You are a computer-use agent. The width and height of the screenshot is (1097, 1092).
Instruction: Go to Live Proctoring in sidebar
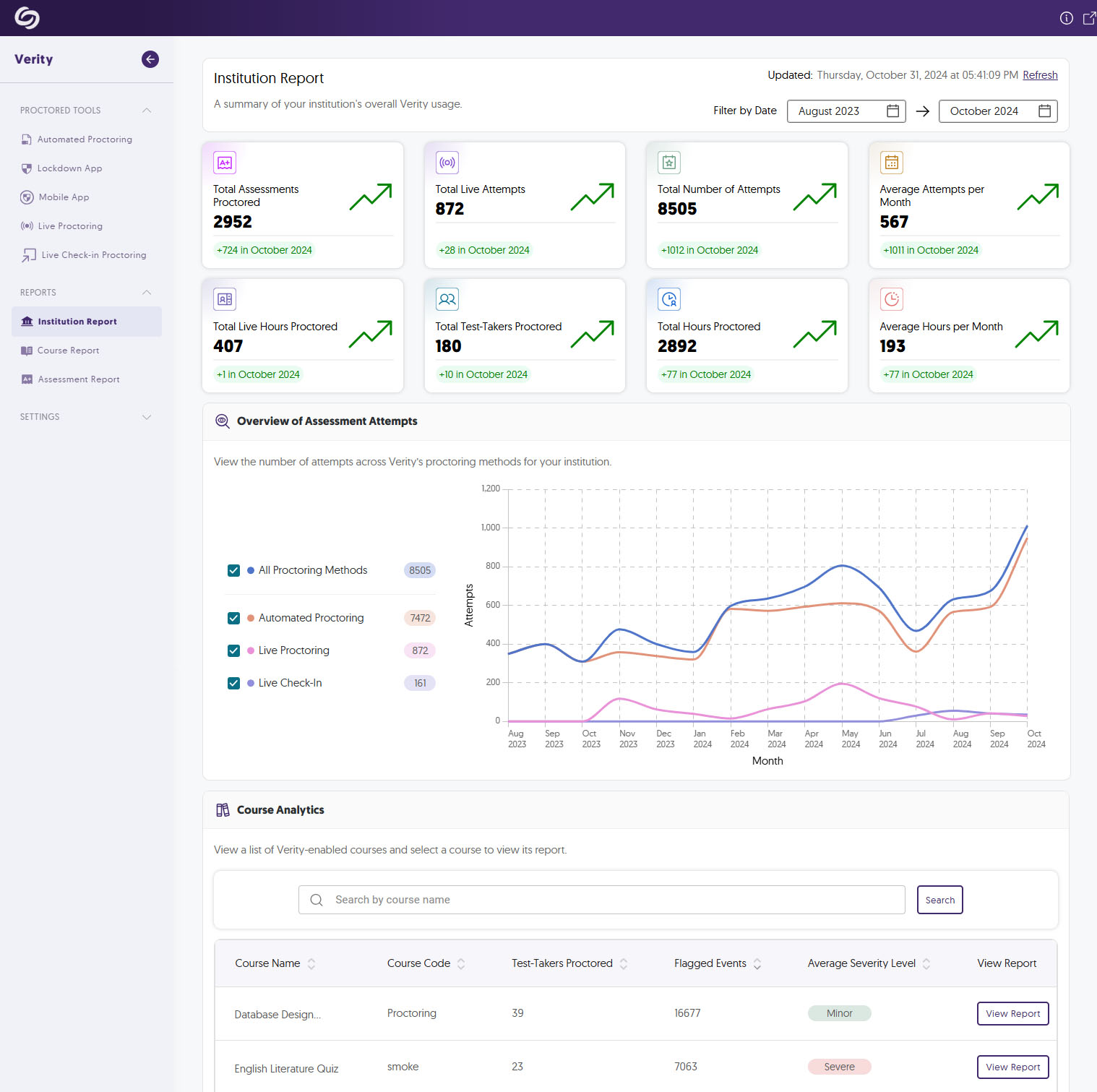click(69, 226)
